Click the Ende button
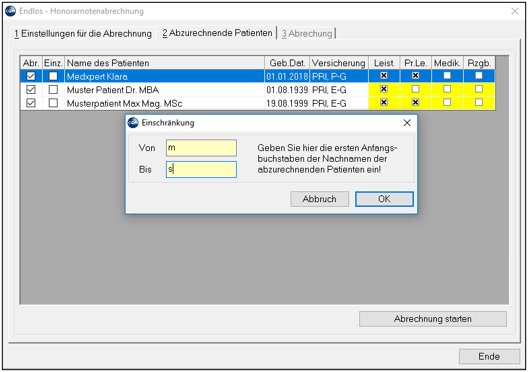Image resolution: width=528 pixels, height=372 pixels. click(x=489, y=357)
